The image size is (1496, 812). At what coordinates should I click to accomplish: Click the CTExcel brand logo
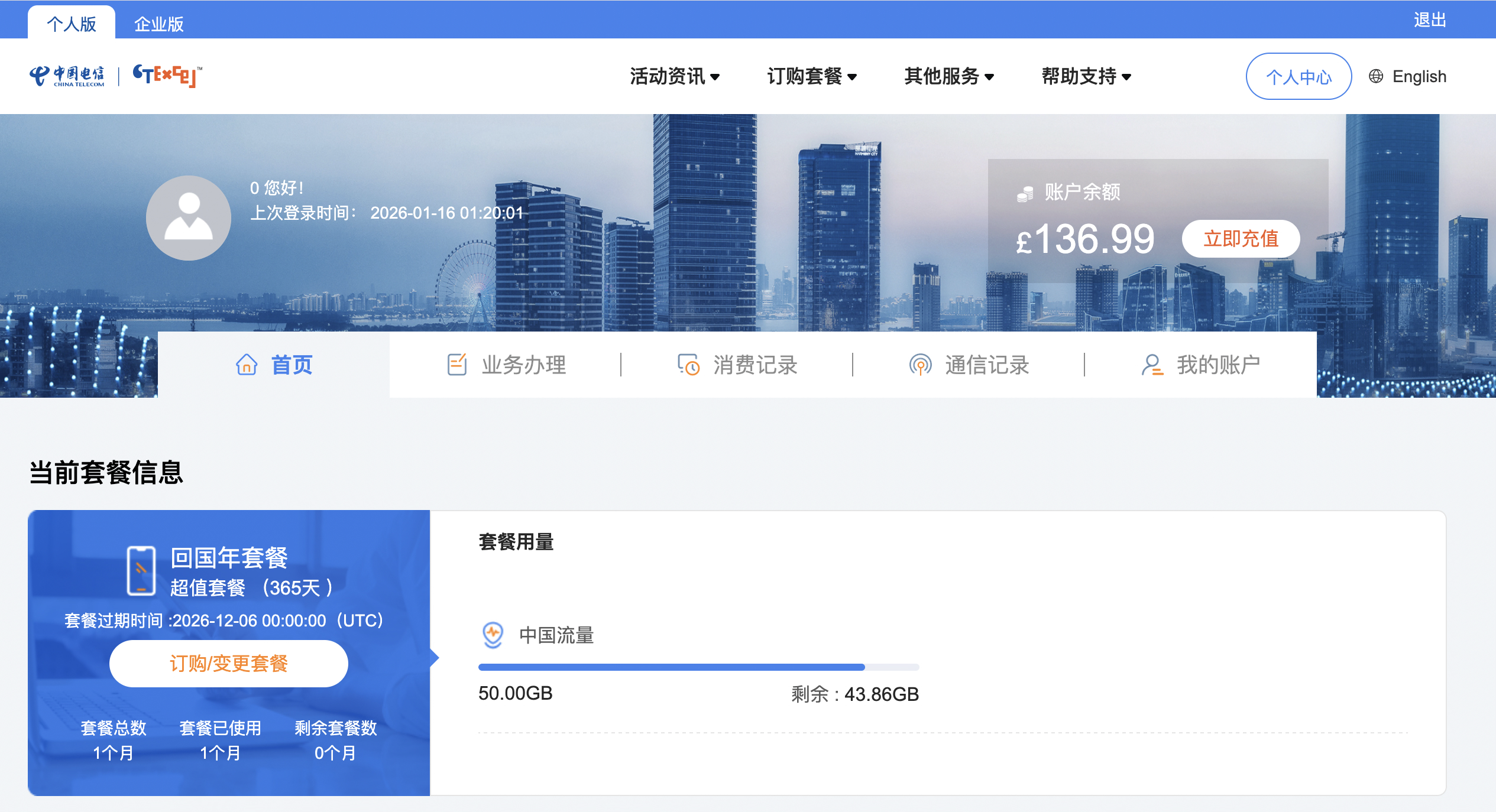pyautogui.click(x=167, y=76)
